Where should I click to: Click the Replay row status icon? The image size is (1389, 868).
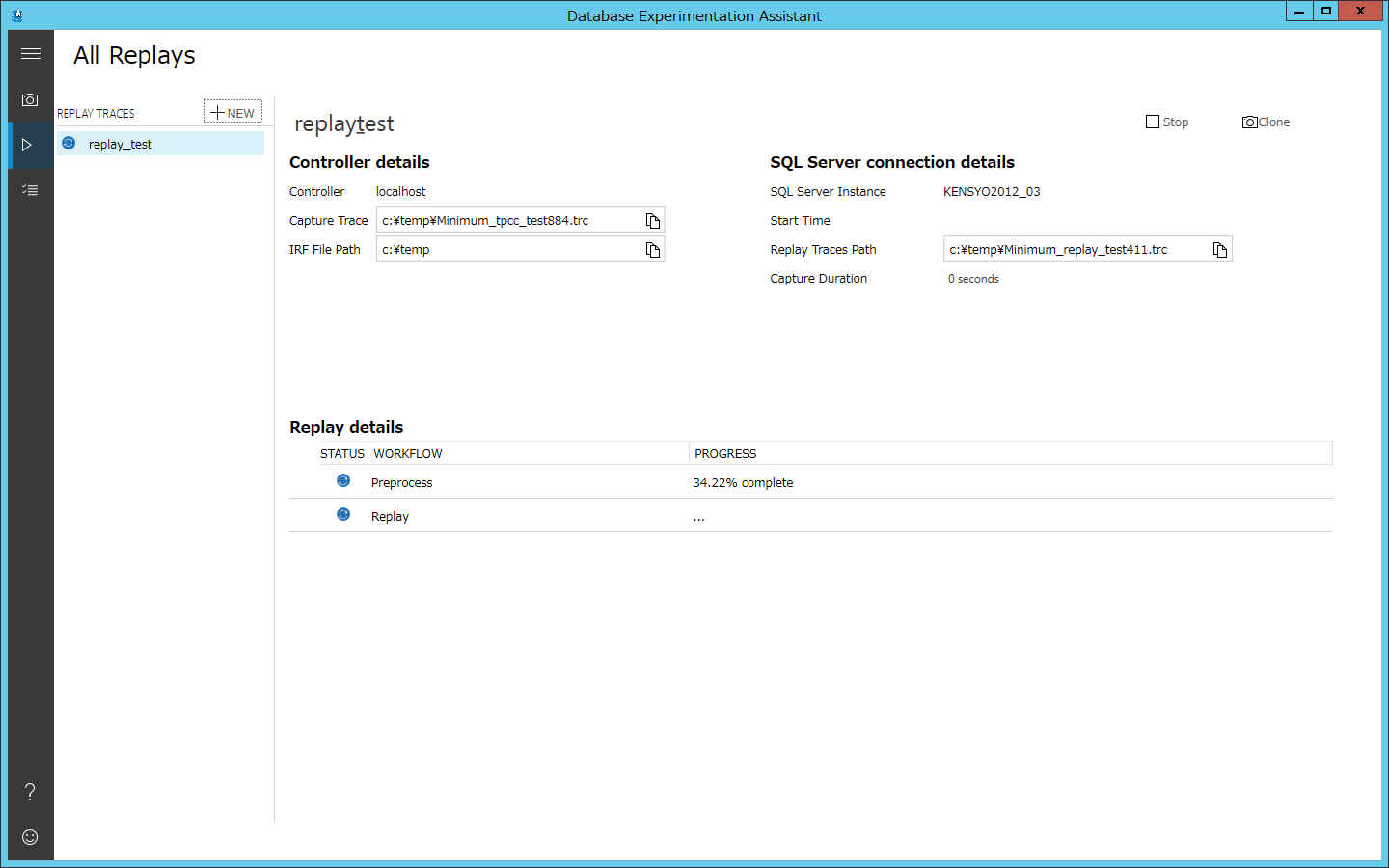click(x=343, y=514)
